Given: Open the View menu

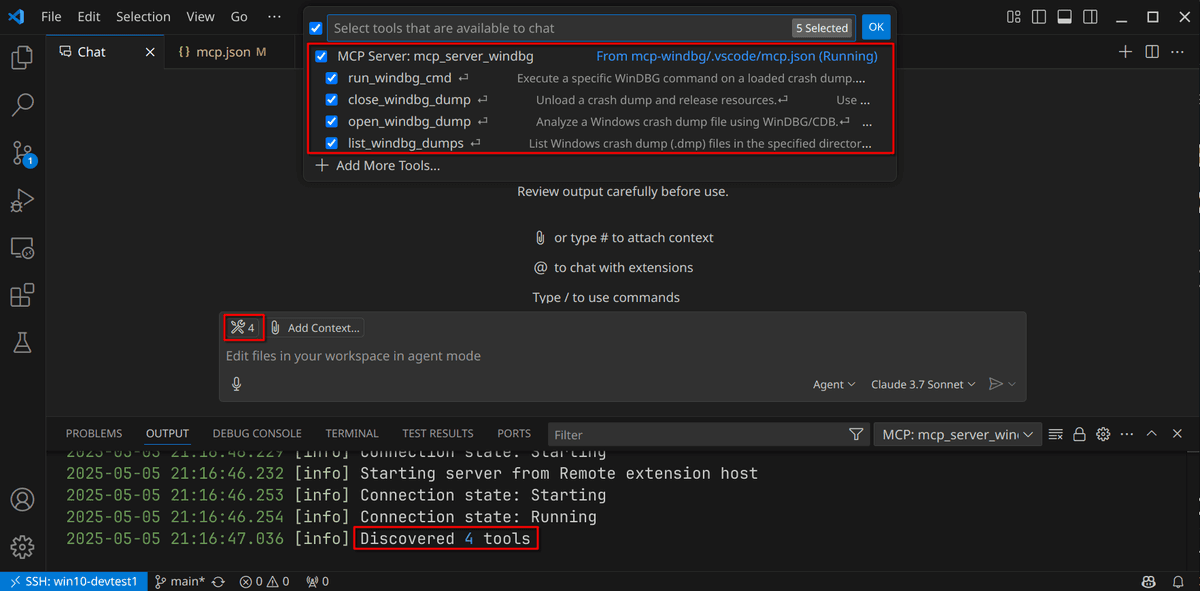Looking at the screenshot, I should pyautogui.click(x=200, y=17).
